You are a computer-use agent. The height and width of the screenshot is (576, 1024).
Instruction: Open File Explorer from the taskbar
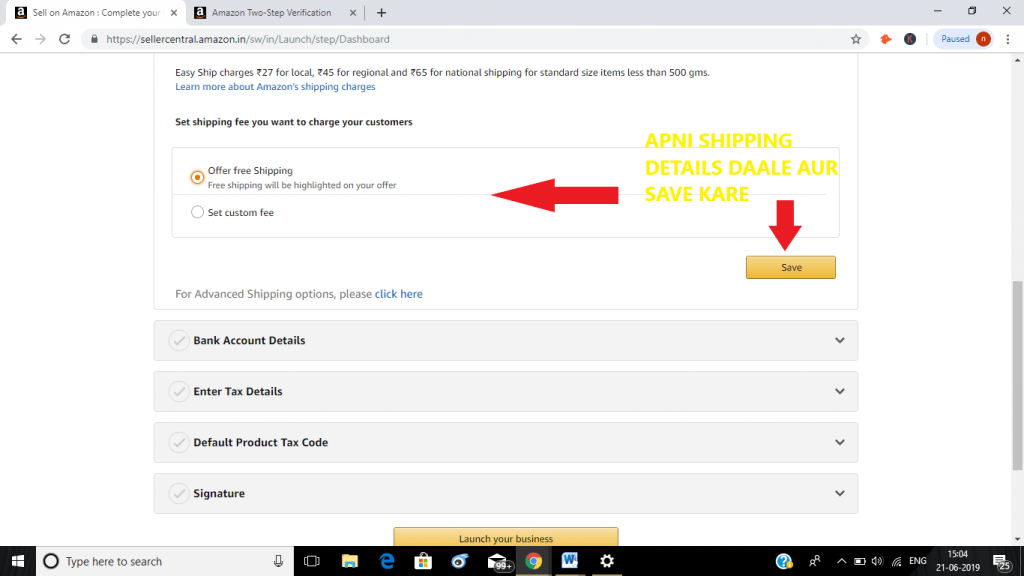pos(349,561)
